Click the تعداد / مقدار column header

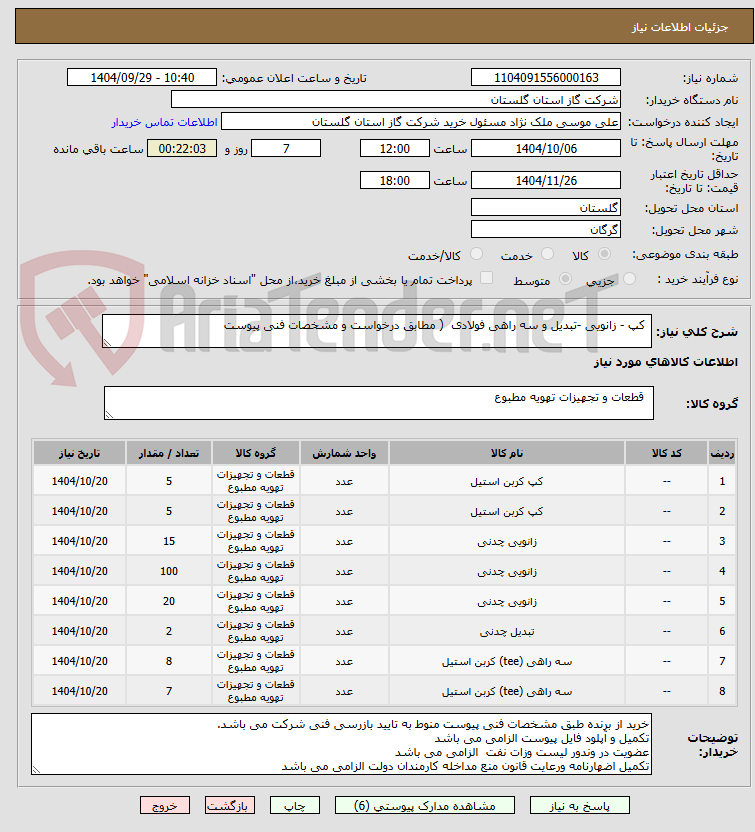169,453
